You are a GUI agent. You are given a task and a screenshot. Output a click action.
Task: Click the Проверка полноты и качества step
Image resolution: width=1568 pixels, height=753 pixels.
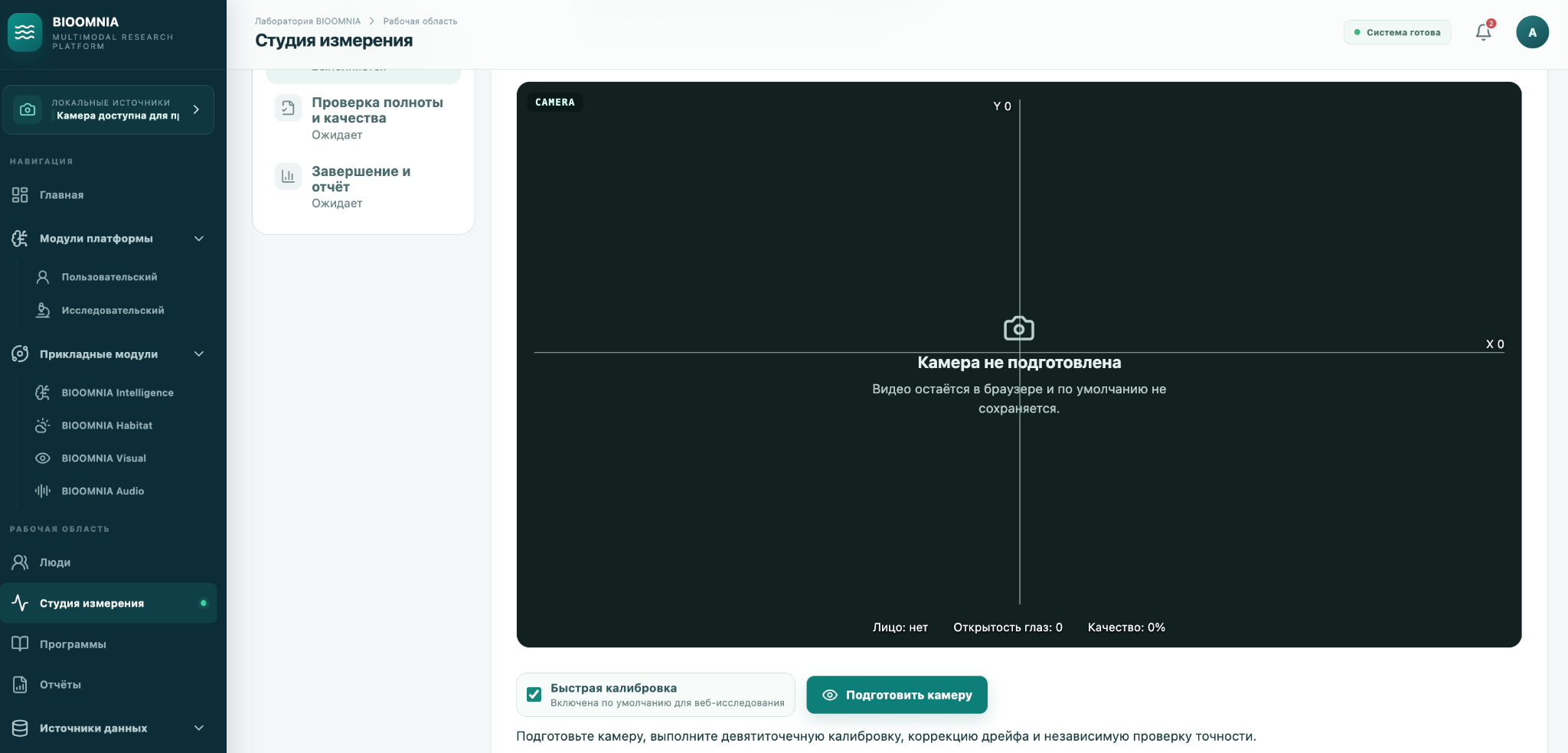pos(364,118)
